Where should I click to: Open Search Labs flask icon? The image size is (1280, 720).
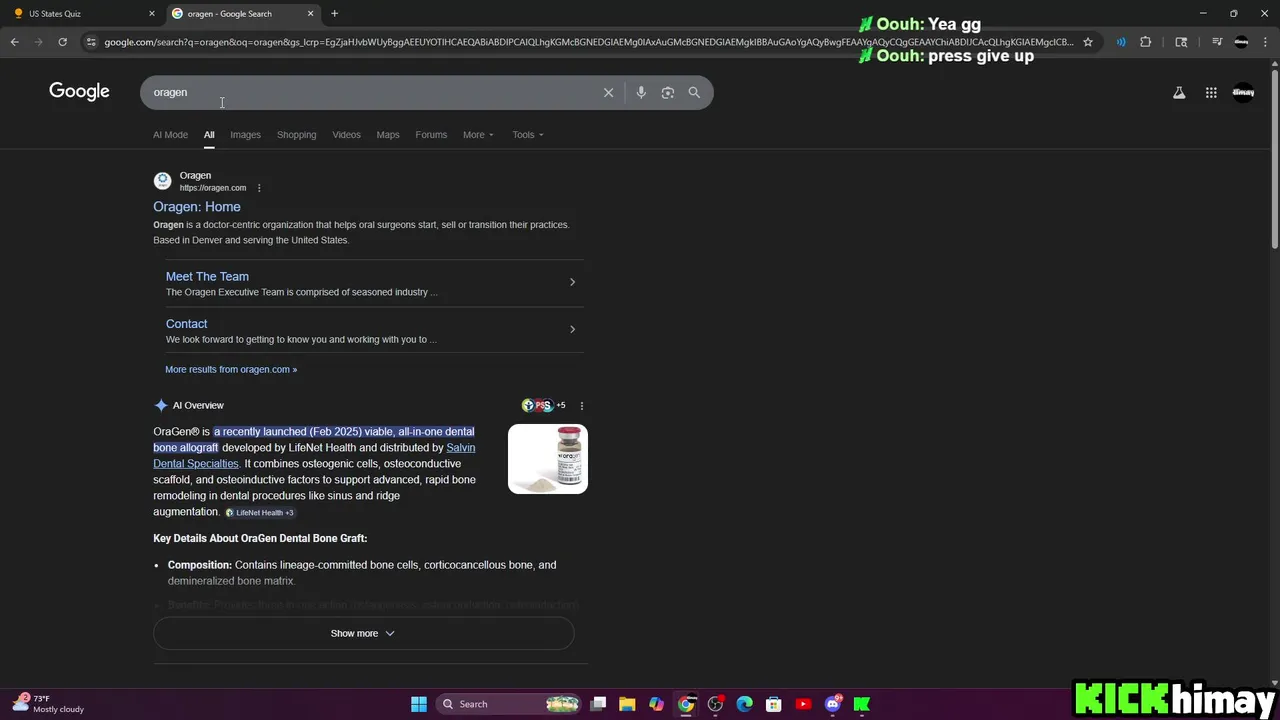(1179, 92)
